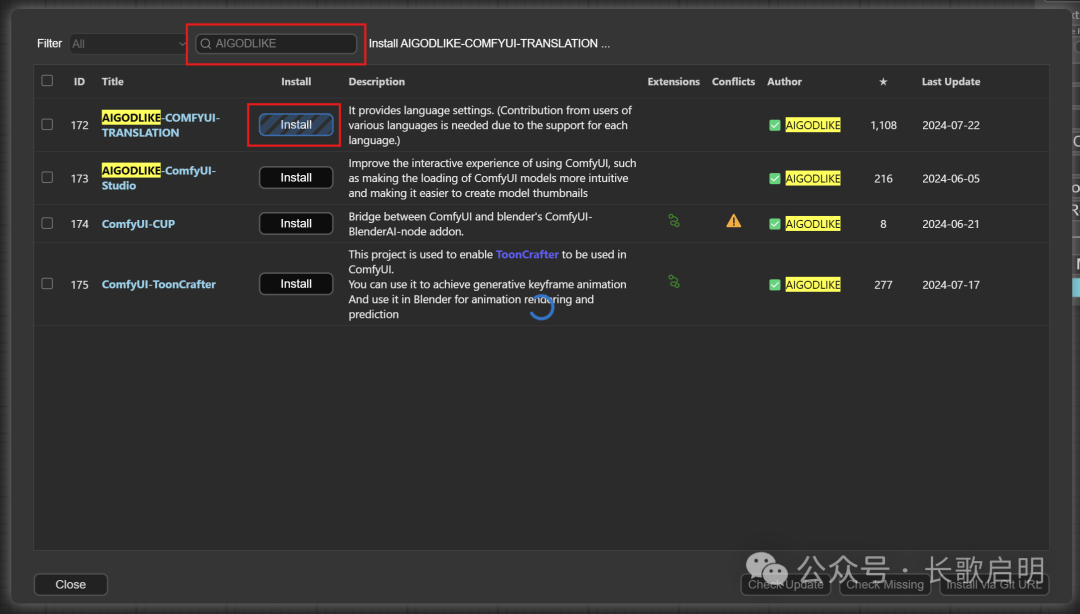Select the ComfyUI-CUP row checkbox
This screenshot has width=1080, height=614.
pyautogui.click(x=47, y=223)
